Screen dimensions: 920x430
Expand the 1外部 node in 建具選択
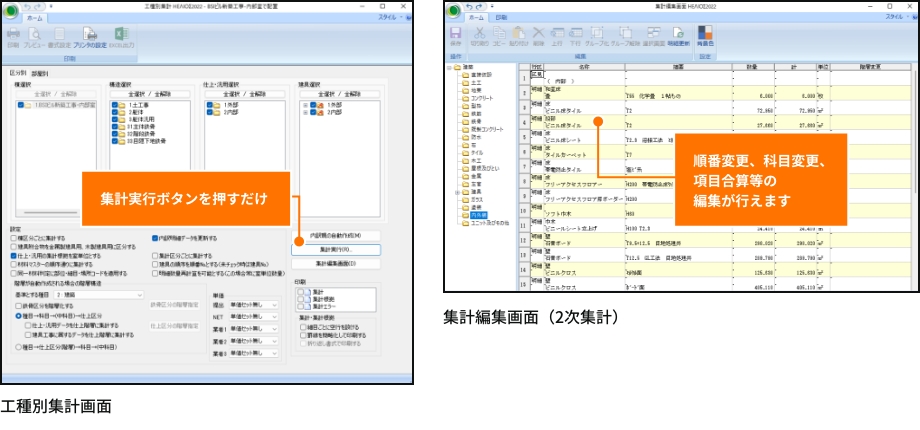(304, 103)
